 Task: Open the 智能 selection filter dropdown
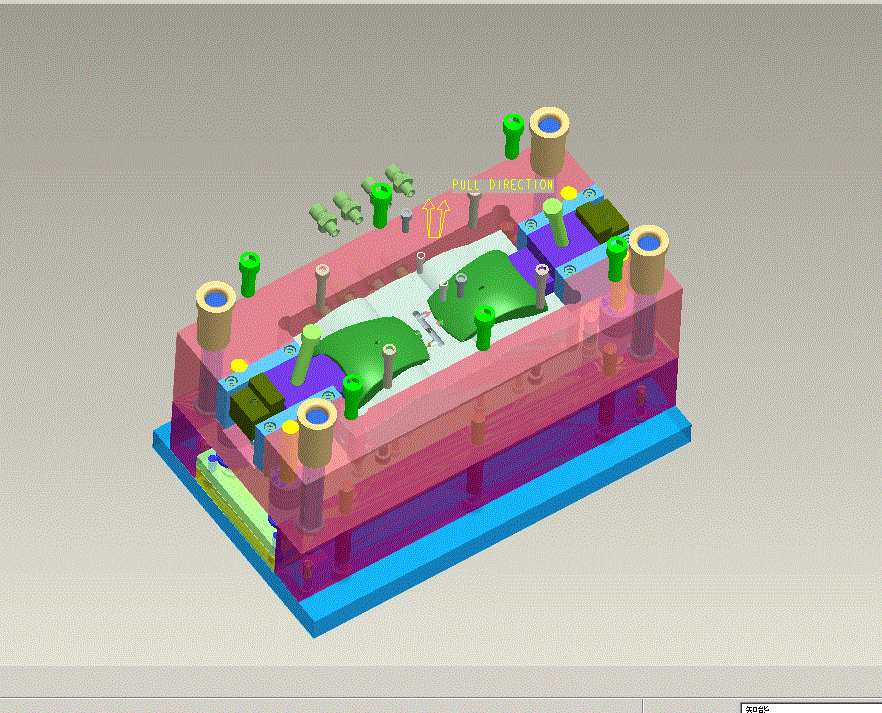(811, 708)
